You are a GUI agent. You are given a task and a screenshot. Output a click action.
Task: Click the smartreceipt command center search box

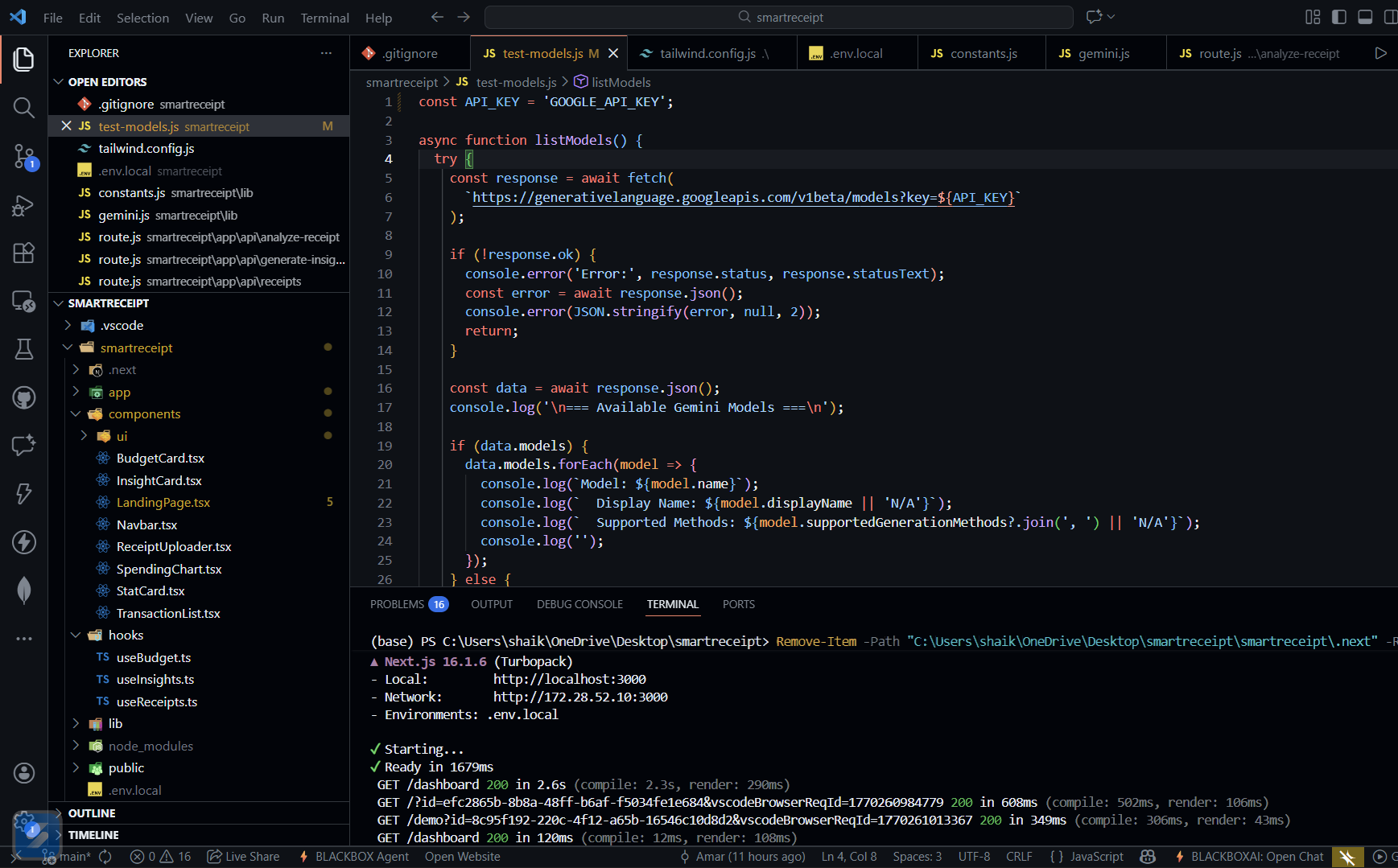(778, 18)
